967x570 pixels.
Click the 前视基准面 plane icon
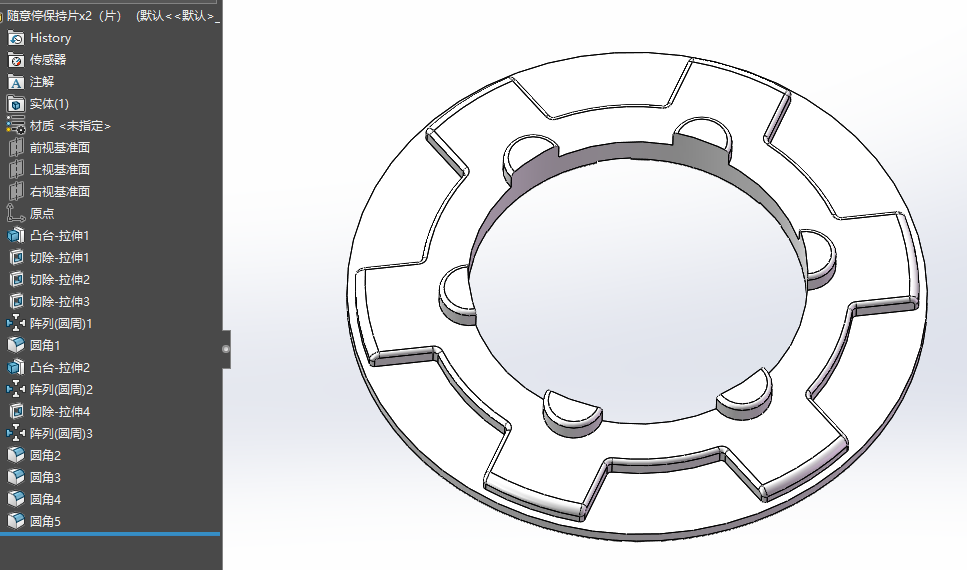click(15, 148)
